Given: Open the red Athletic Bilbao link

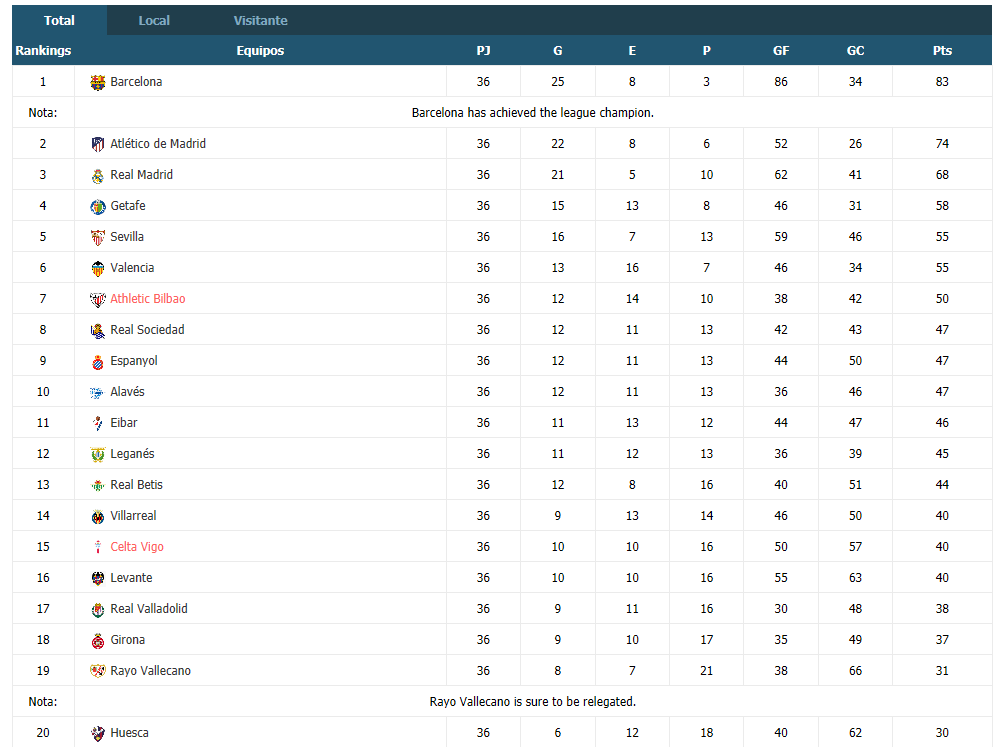Looking at the screenshot, I should point(147,299).
